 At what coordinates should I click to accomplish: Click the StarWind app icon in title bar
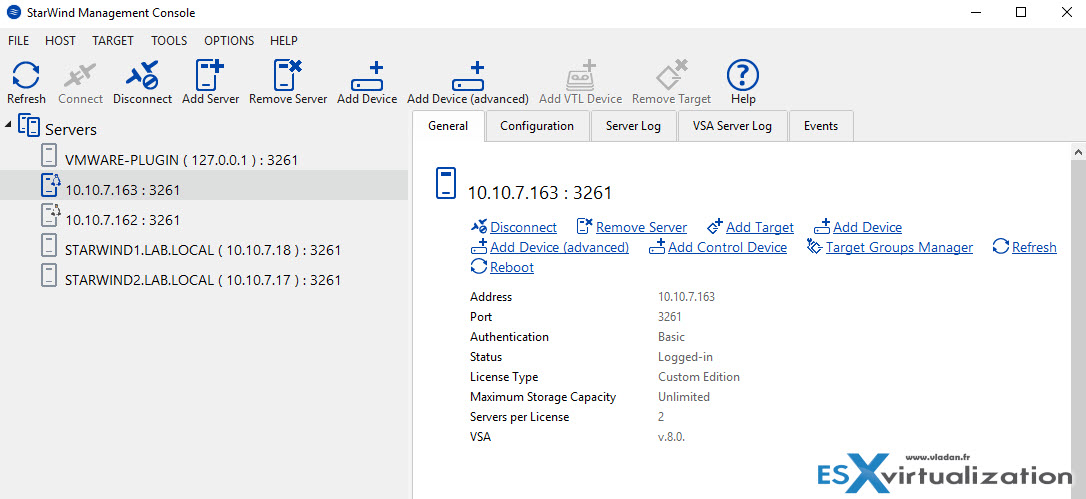(12, 12)
